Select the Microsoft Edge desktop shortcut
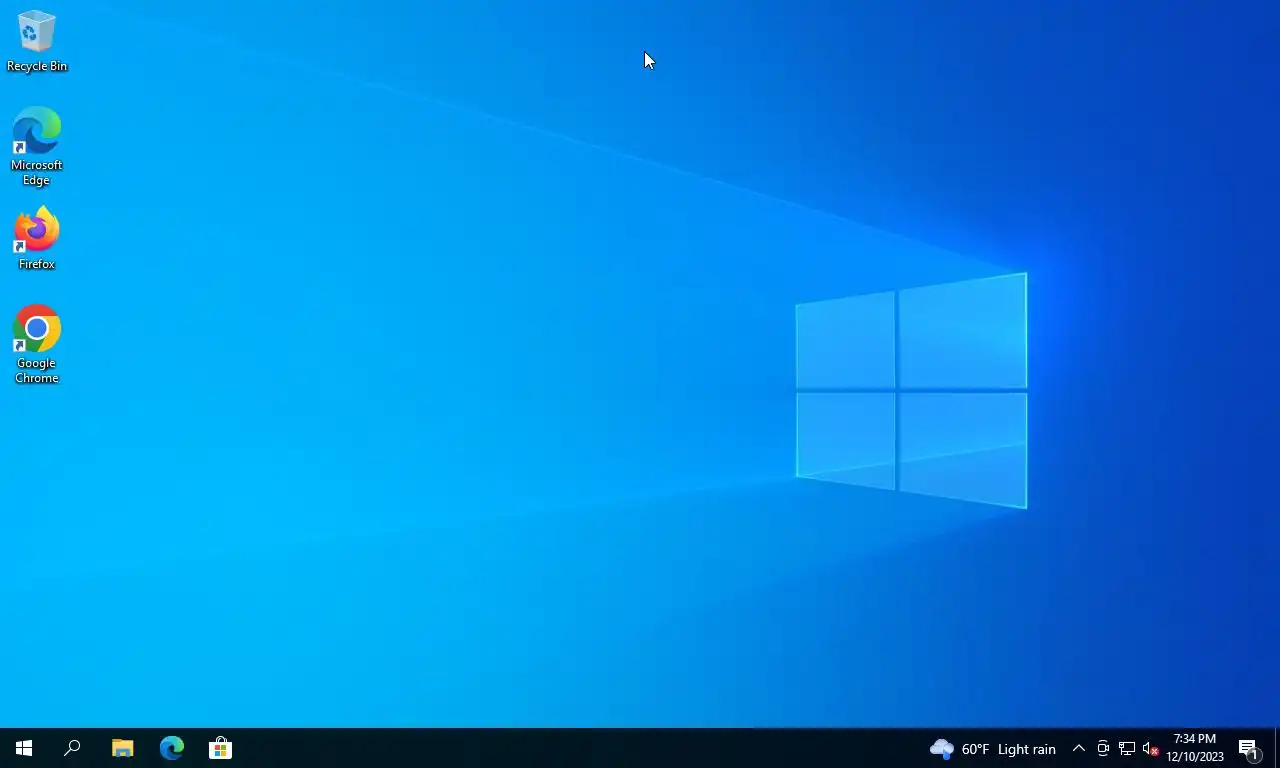The width and height of the screenshot is (1280, 768). tap(37, 147)
